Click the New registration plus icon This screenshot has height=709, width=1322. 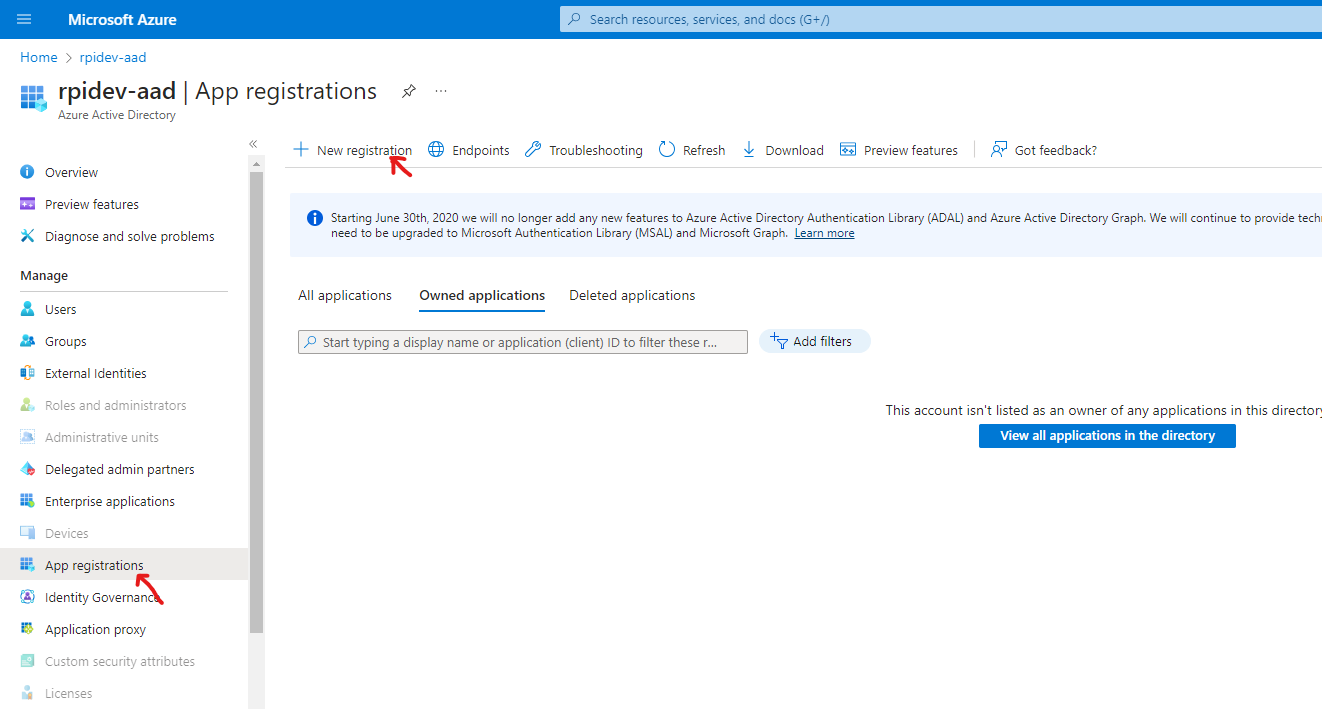click(x=301, y=150)
